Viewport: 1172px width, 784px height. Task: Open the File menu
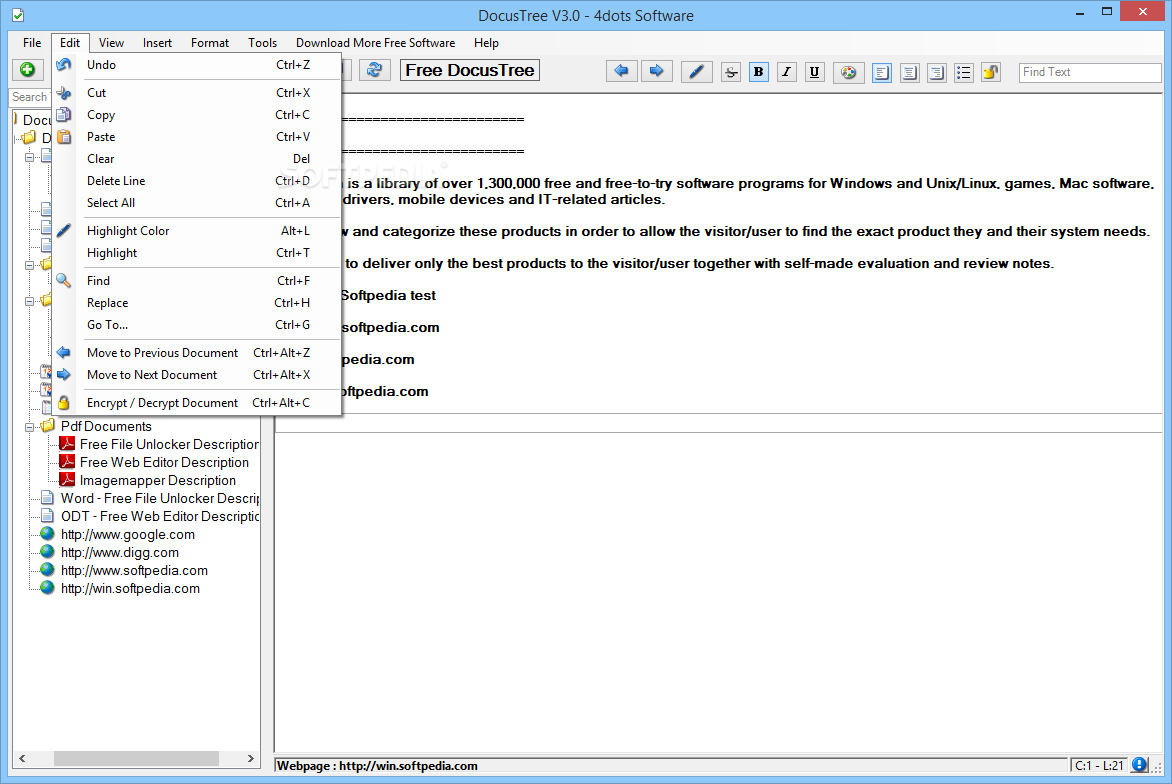pyautogui.click(x=32, y=43)
